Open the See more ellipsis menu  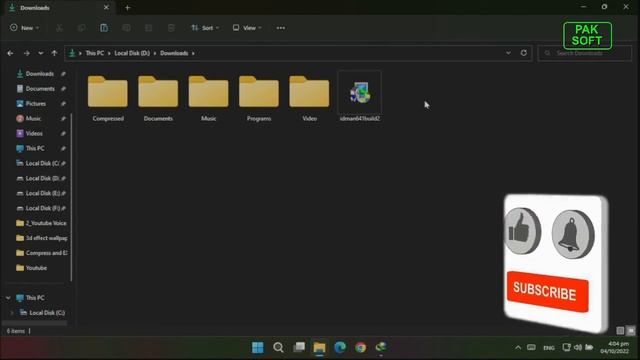coord(281,28)
